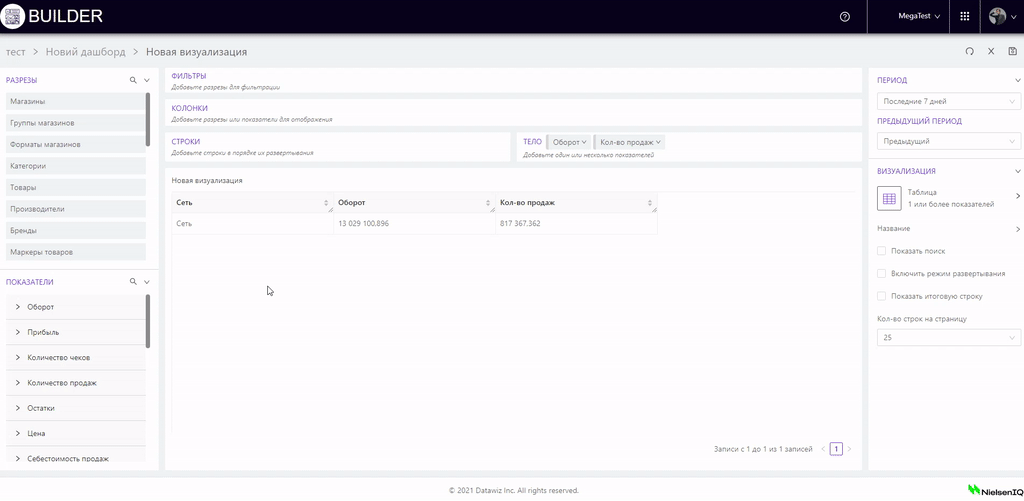The image size is (1024, 501).
Task: Check the Показать итоговую строку option
Action: tap(881, 296)
